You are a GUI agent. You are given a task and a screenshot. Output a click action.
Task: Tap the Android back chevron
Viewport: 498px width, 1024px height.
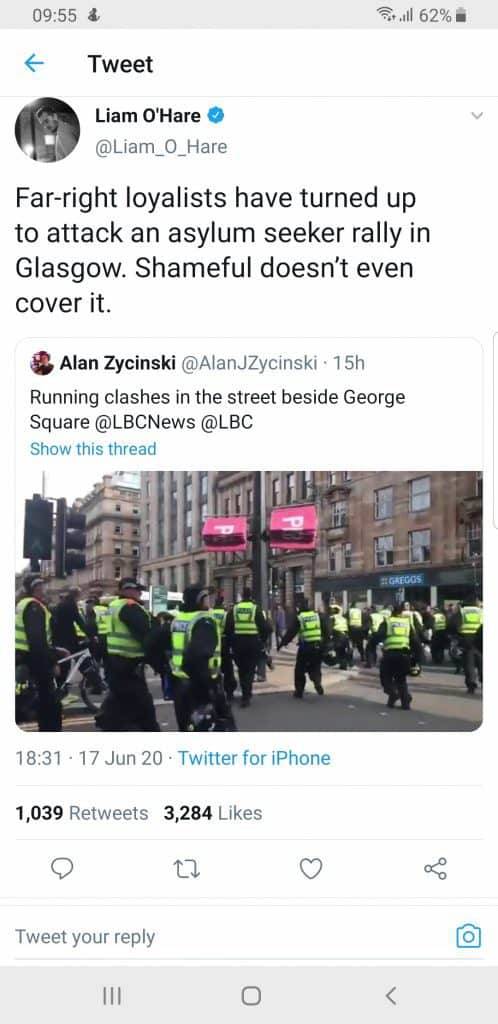tap(390, 995)
